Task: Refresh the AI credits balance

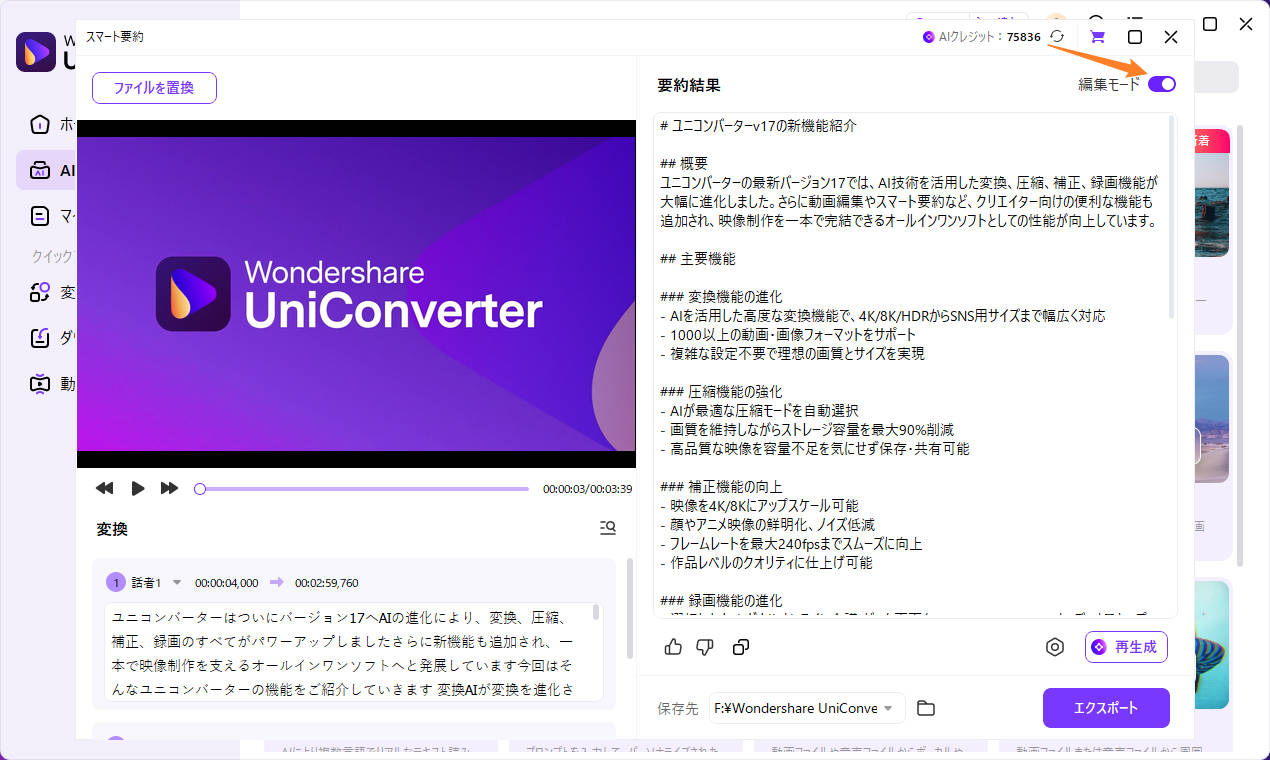Action: (x=1057, y=37)
